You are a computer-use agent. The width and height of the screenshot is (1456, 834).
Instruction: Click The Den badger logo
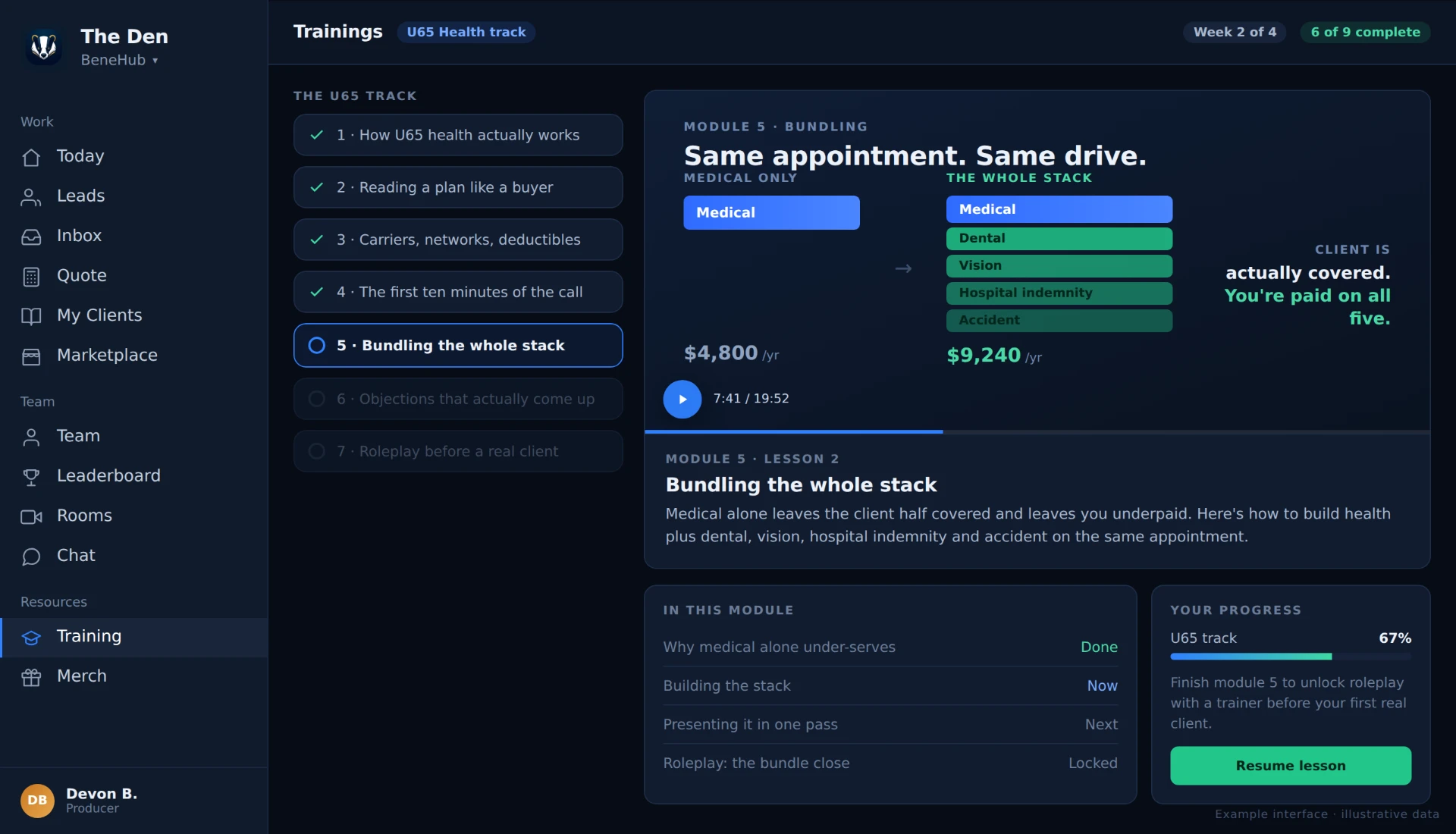(x=44, y=47)
